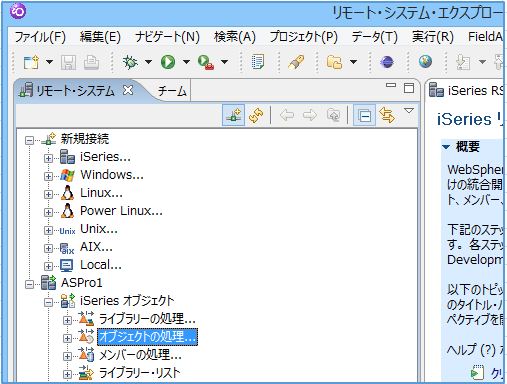This screenshot has width=507, height=384.
Task: Click the Print icon in toolbar
Action: 91,62
